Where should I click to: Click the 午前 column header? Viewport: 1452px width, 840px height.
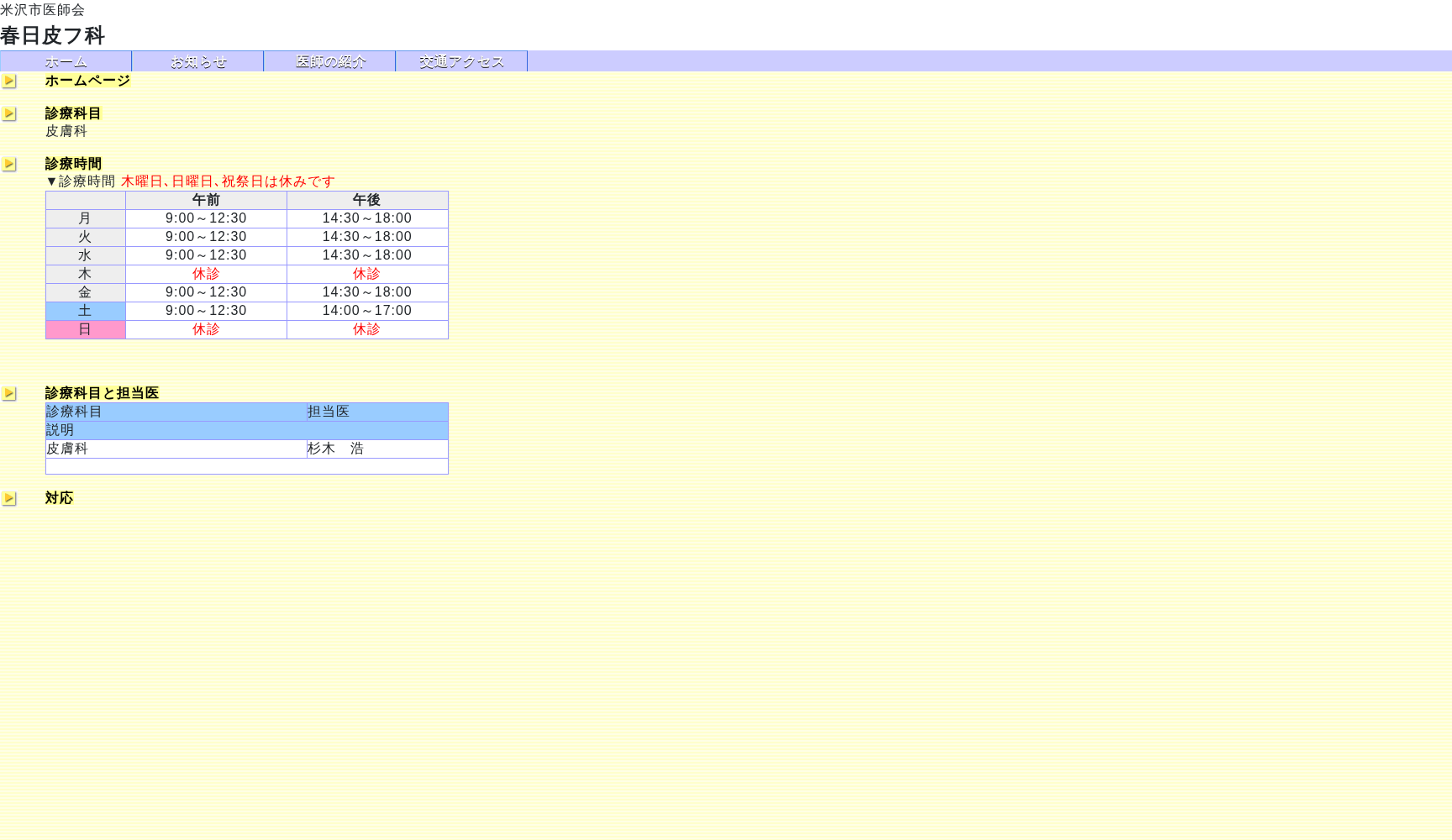(x=206, y=200)
